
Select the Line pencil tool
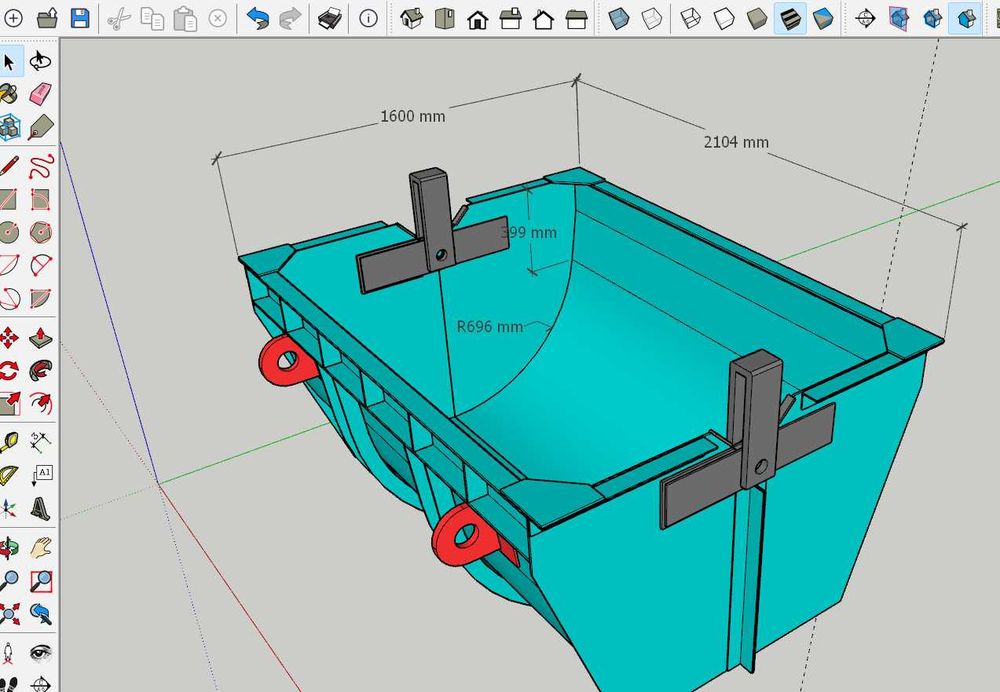(9, 167)
